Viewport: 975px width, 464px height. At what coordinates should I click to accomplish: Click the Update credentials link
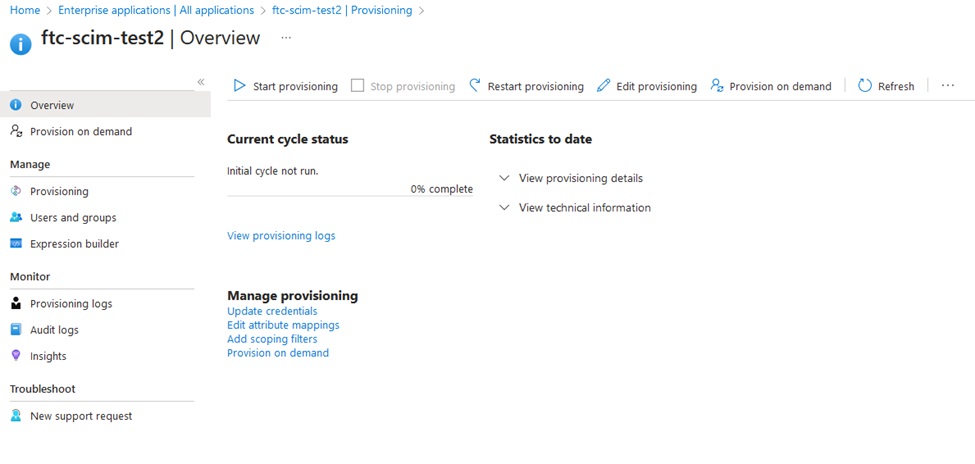272,311
